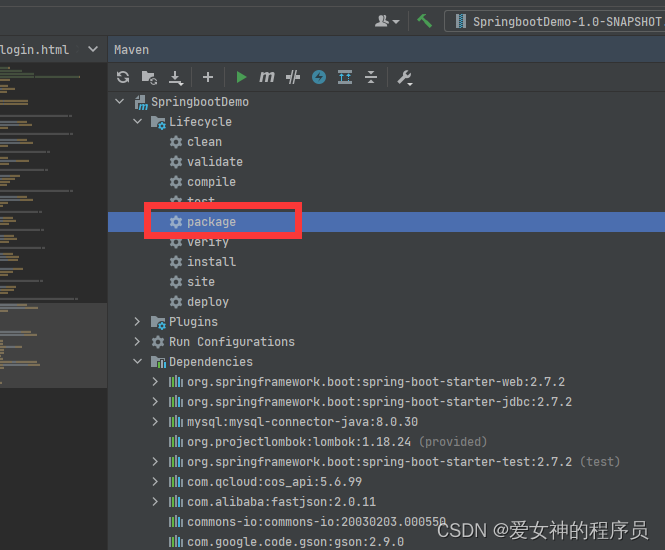Toggle Skip Tests mode icon

click(293, 77)
